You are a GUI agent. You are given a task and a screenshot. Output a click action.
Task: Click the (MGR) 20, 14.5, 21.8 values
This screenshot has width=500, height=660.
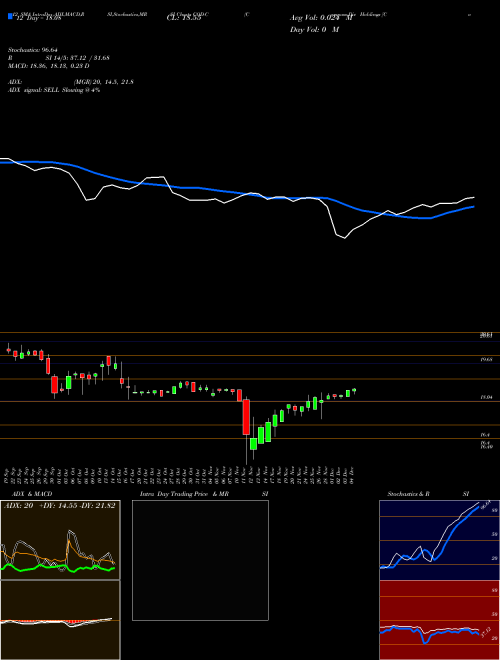tap(104, 82)
